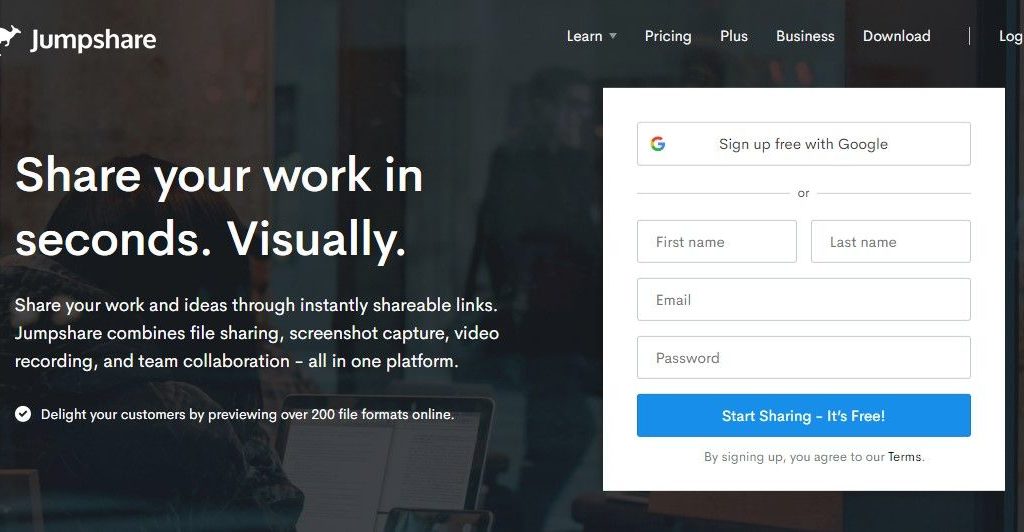Expand the Learn dropdown arrow
Viewport: 1024px width, 532px height.
click(613, 36)
